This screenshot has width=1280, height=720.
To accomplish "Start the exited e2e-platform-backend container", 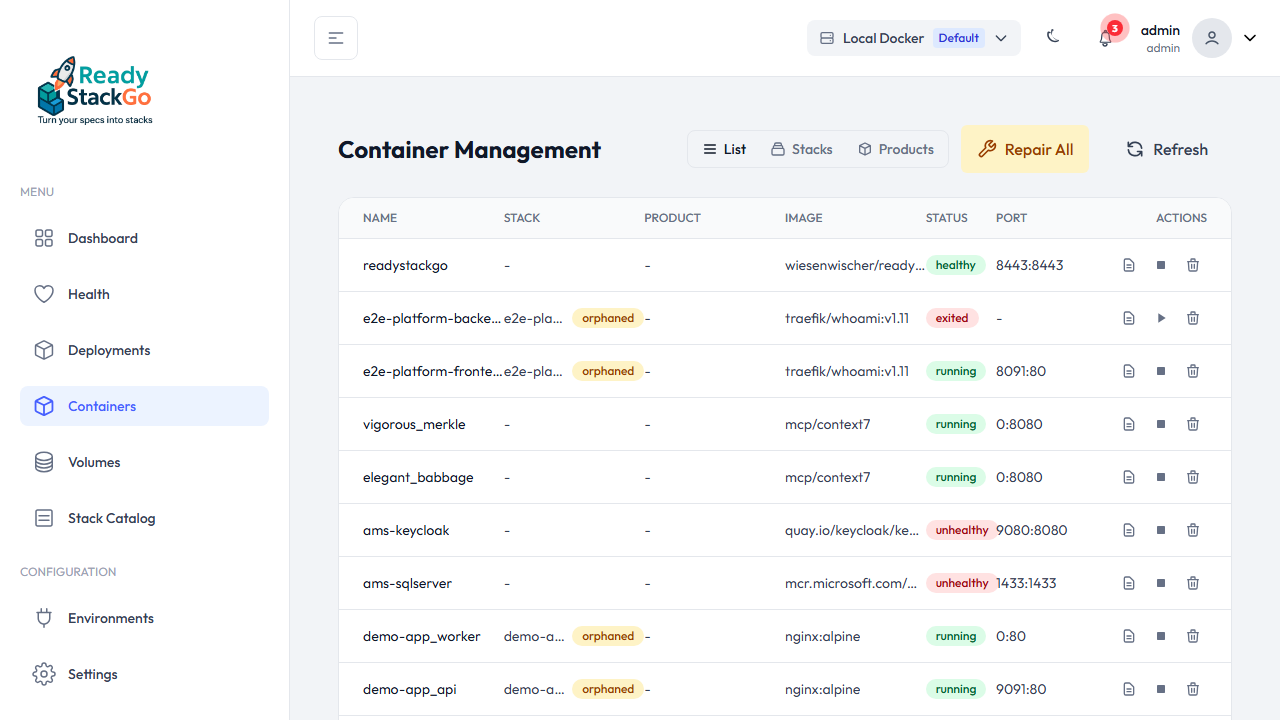I will click(1161, 318).
